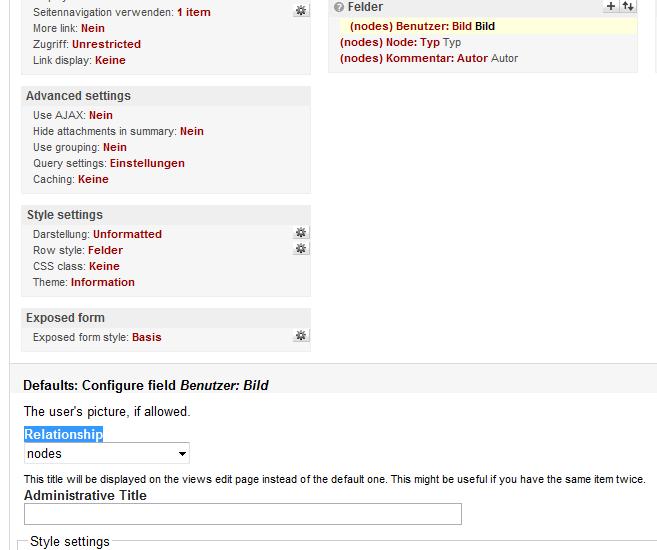Open Darstellung settings via its gear icon
Viewport: 657px width, 550px height.
(x=300, y=233)
